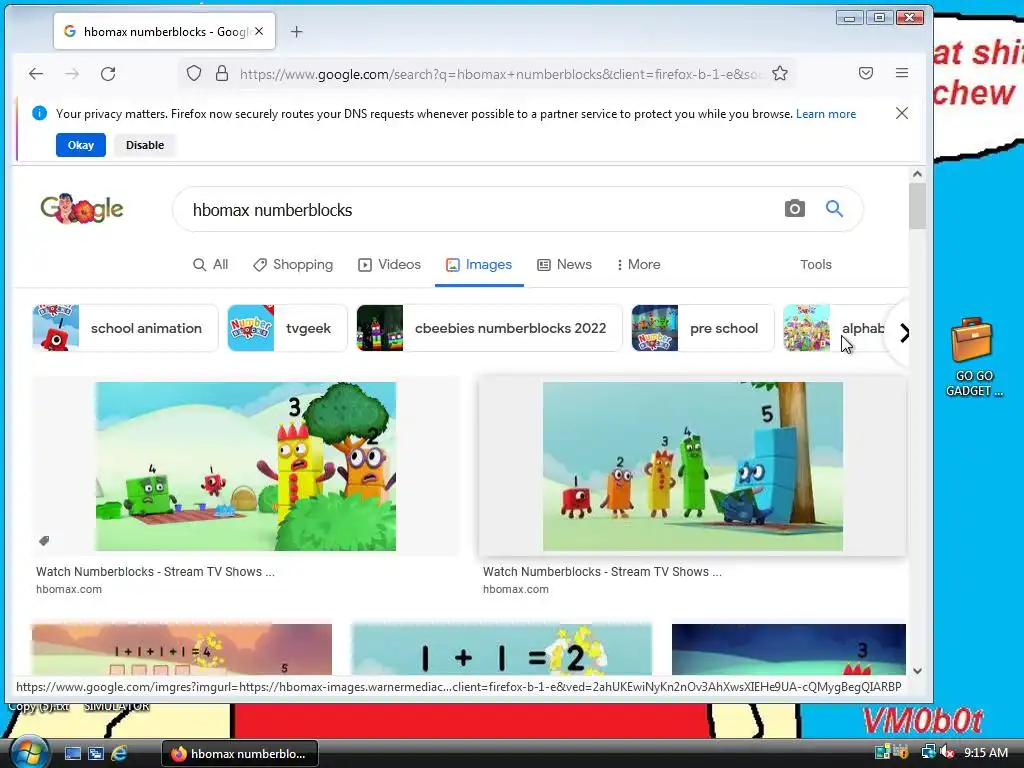Viewport: 1024px width, 768px height.
Task: Launch Internet Explorer from quick launch
Action: click(x=119, y=753)
